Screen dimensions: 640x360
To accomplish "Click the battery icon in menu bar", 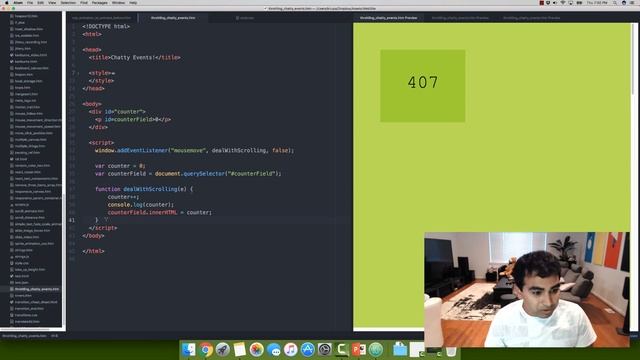I will point(579,2).
